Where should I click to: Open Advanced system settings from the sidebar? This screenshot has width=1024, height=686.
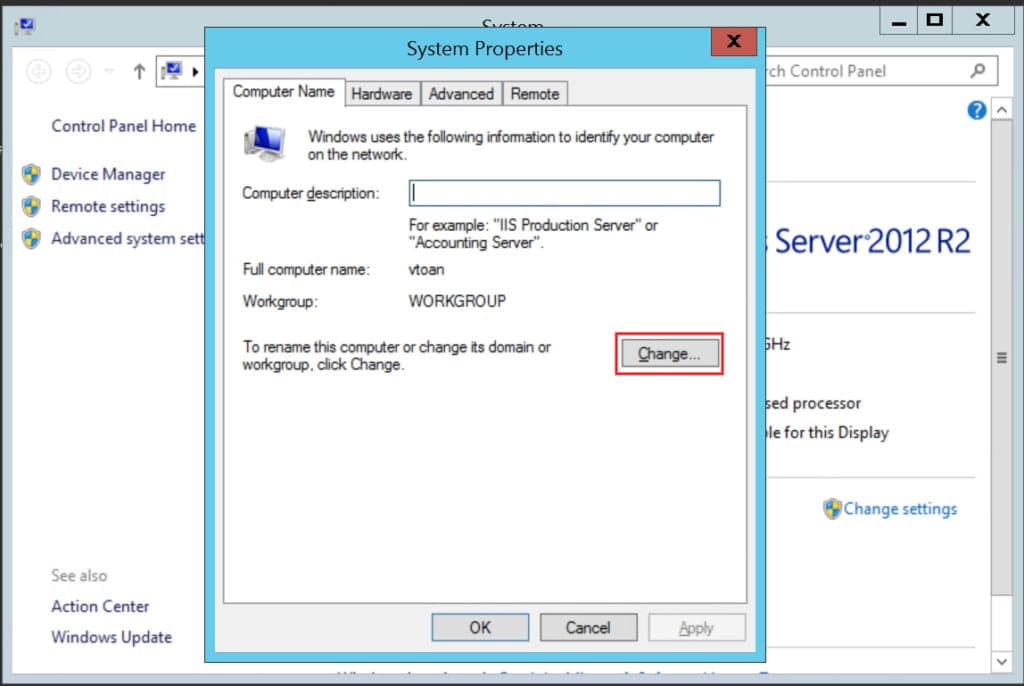click(125, 239)
